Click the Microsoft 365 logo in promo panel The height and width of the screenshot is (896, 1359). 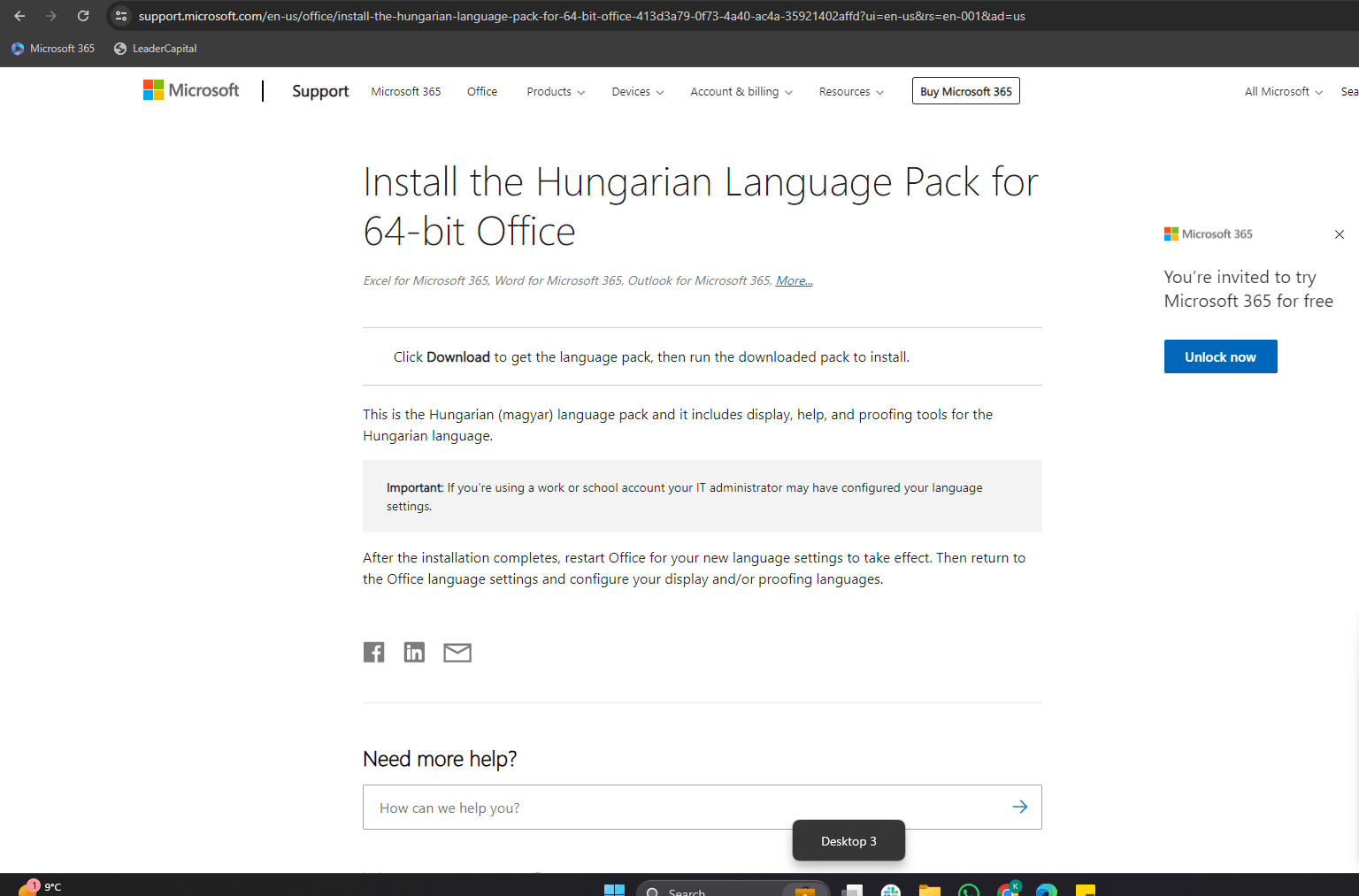[x=1209, y=234]
